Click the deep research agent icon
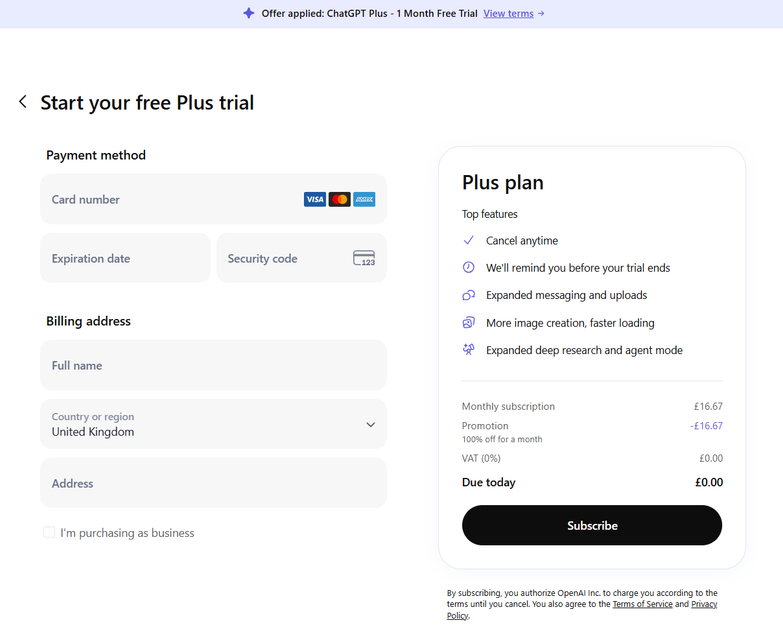783x640 pixels. [x=468, y=350]
